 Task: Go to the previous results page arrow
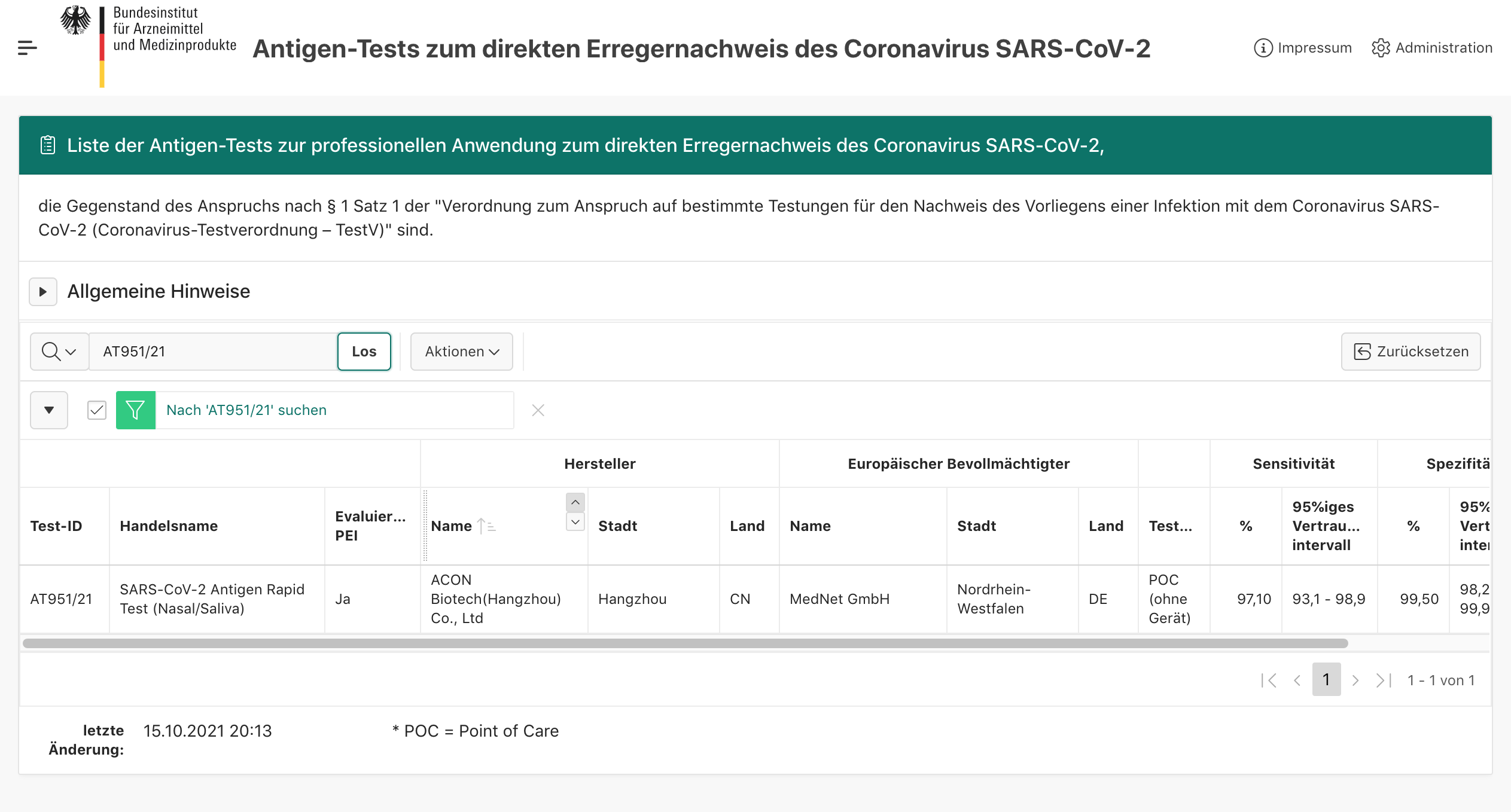click(x=1297, y=680)
